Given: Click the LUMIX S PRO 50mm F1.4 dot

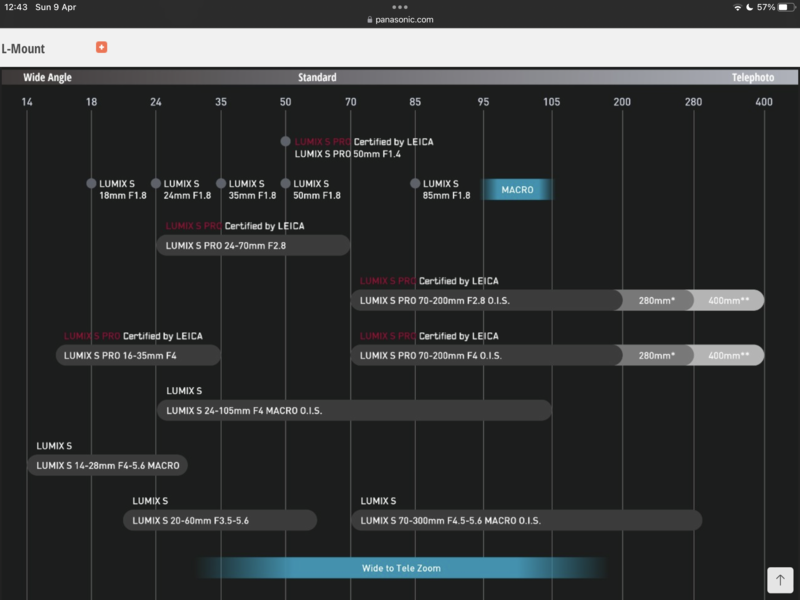Looking at the screenshot, I should [x=286, y=142].
